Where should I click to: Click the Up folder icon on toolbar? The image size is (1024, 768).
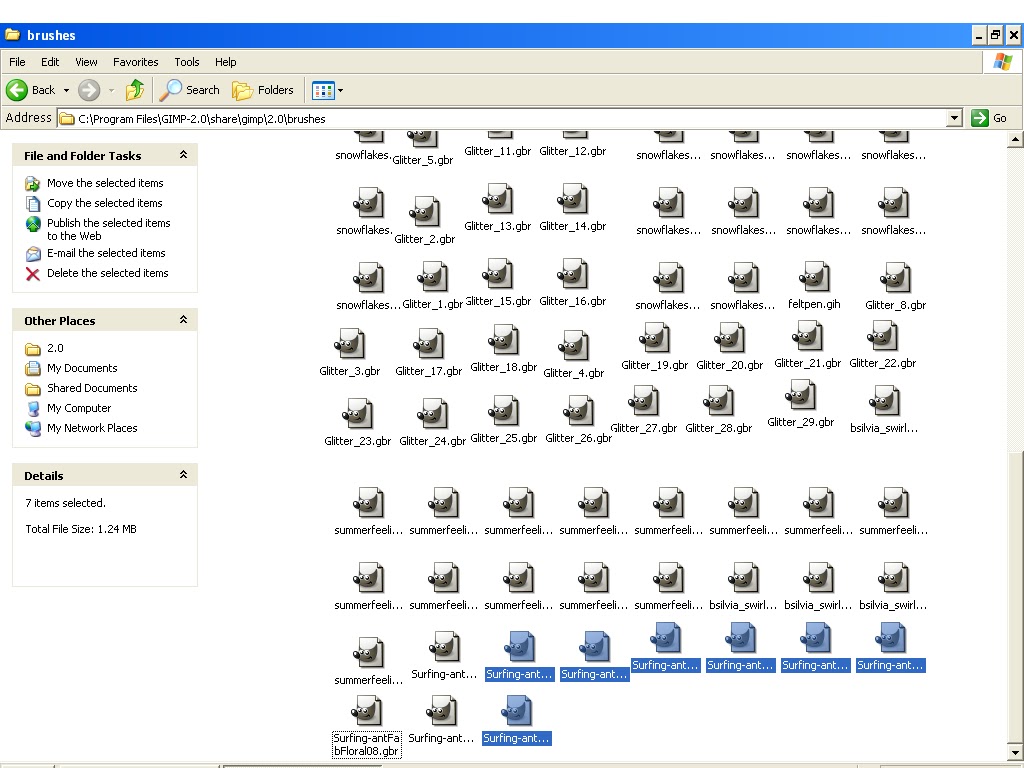point(135,90)
